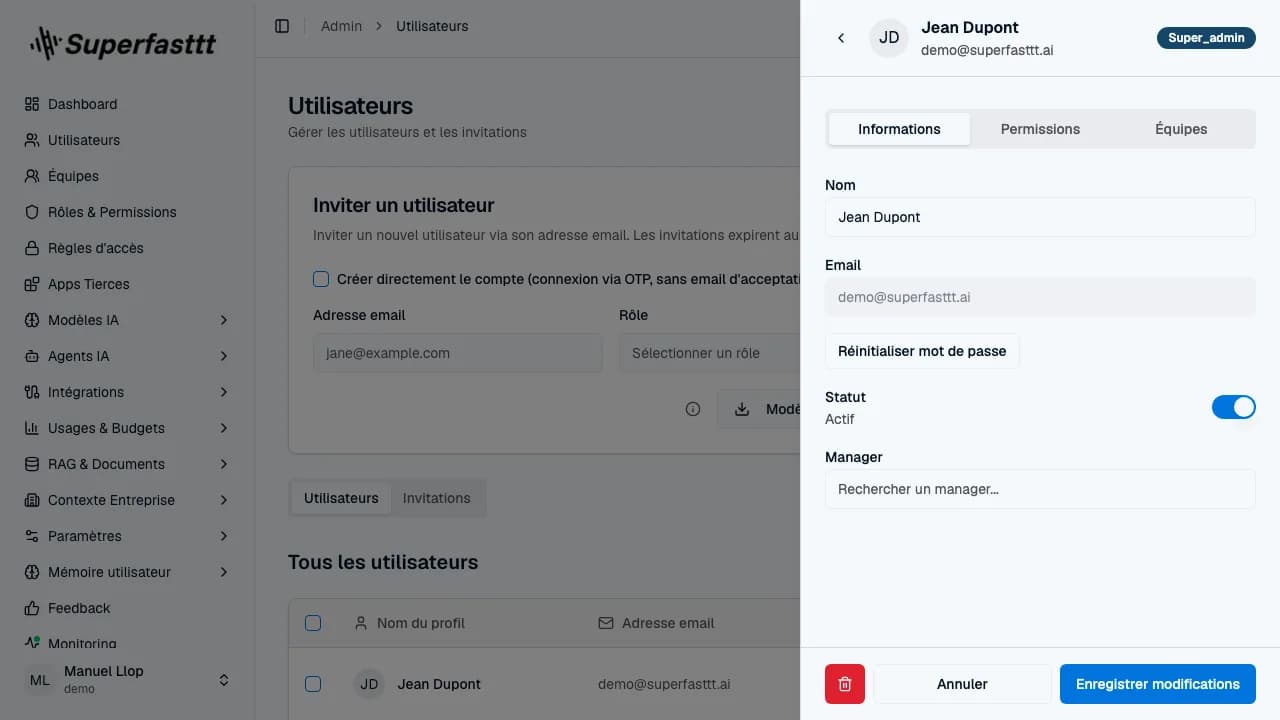Click 'Jean Dupont' name in table row

[x=439, y=684]
